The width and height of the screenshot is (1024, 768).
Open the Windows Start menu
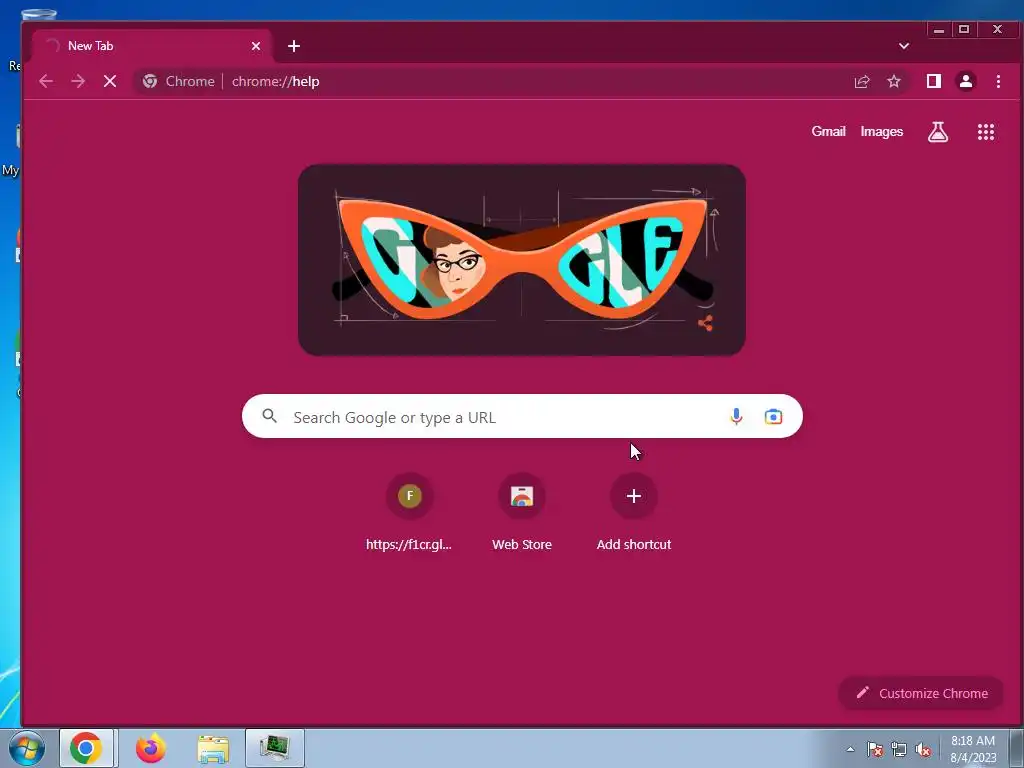[27, 748]
